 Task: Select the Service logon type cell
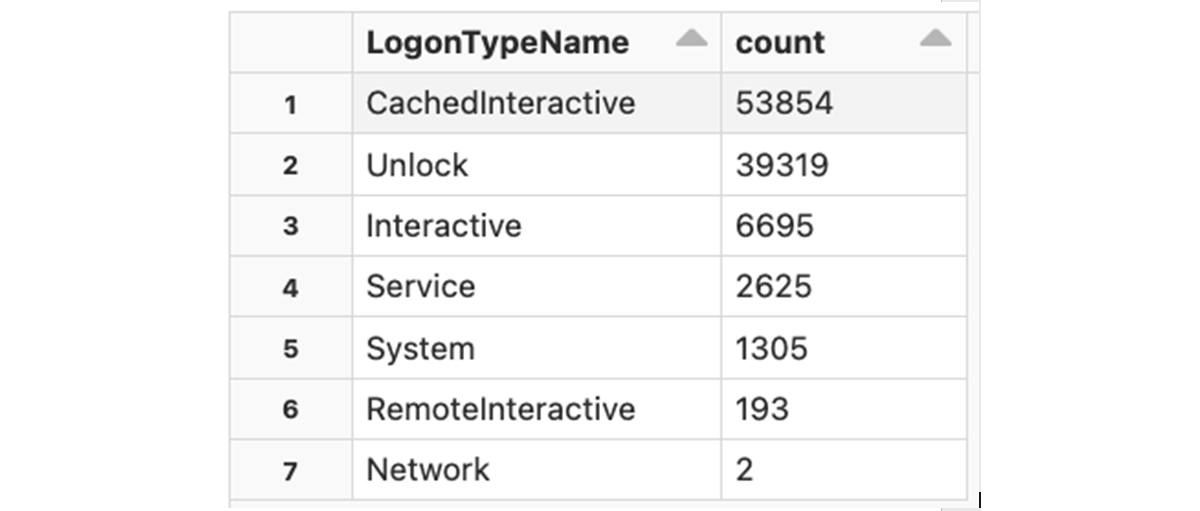pyautogui.click(x=420, y=287)
